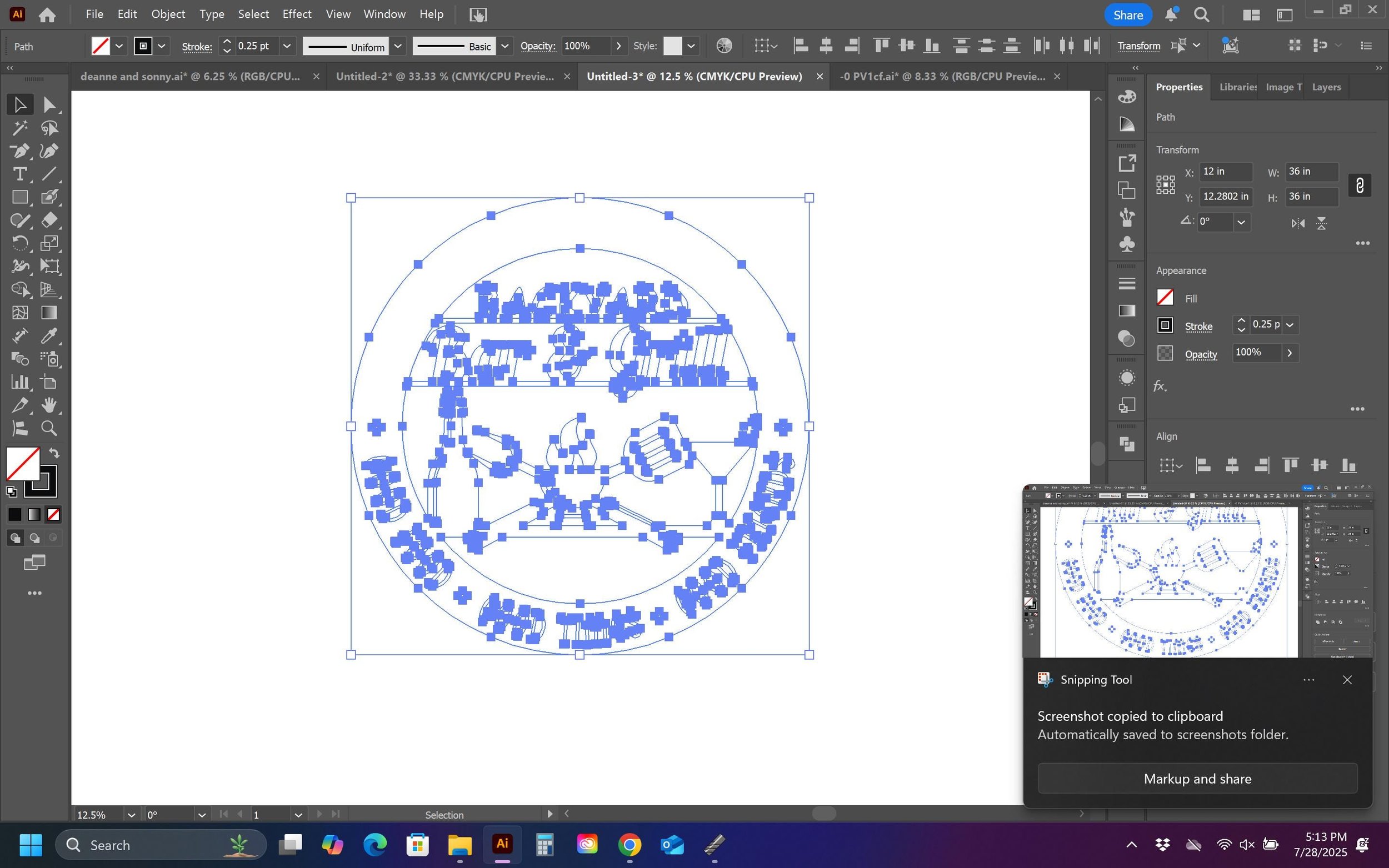Click the Fill swatch in Appearance
The height and width of the screenshot is (868, 1389).
[x=1165, y=297]
